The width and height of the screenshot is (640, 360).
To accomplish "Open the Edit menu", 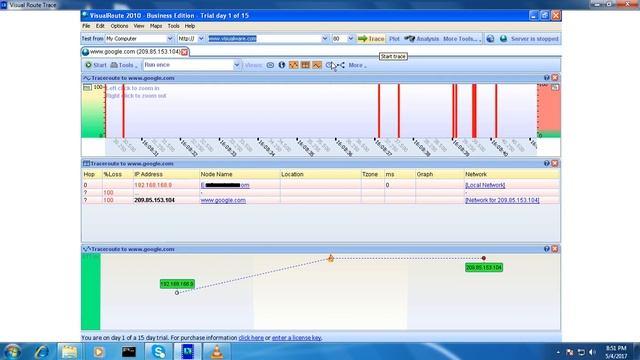I will (100, 26).
